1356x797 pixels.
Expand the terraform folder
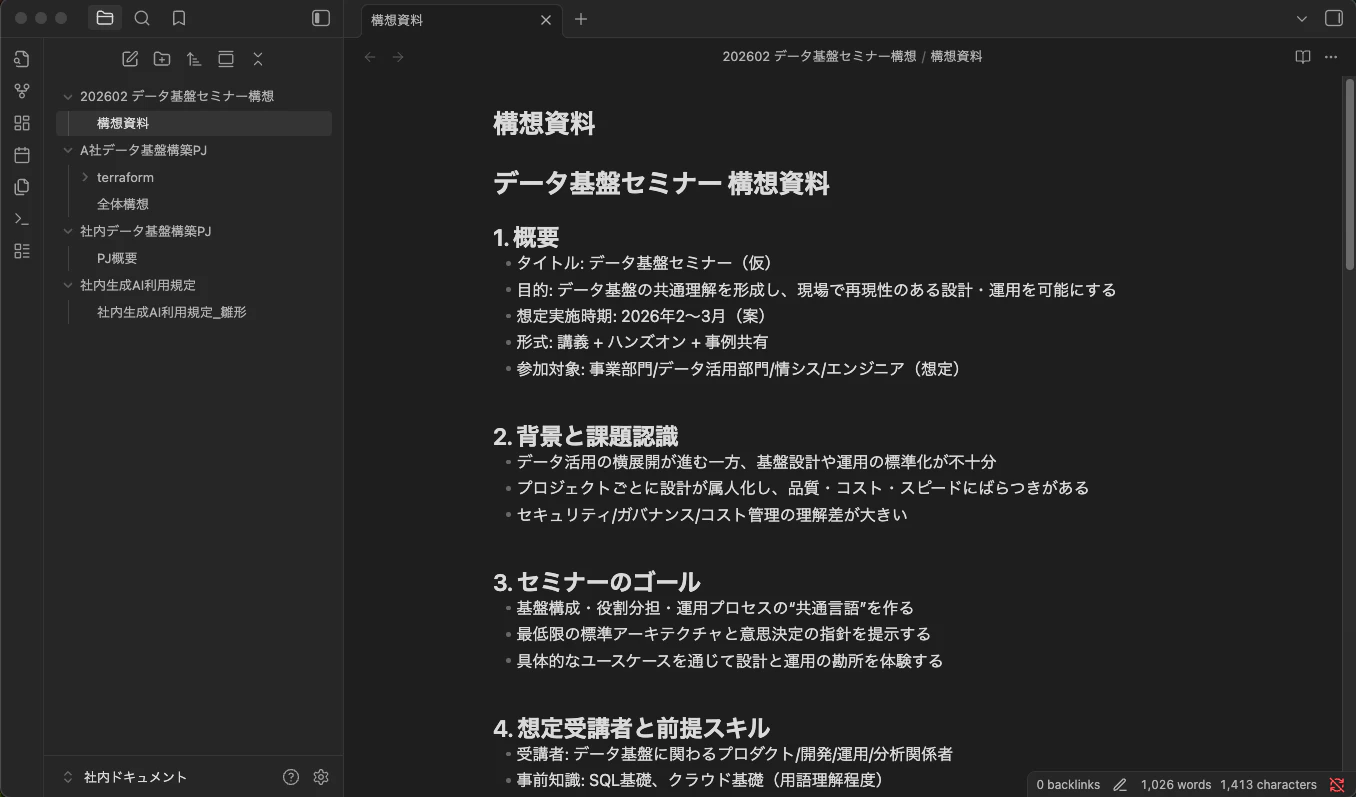coord(85,177)
